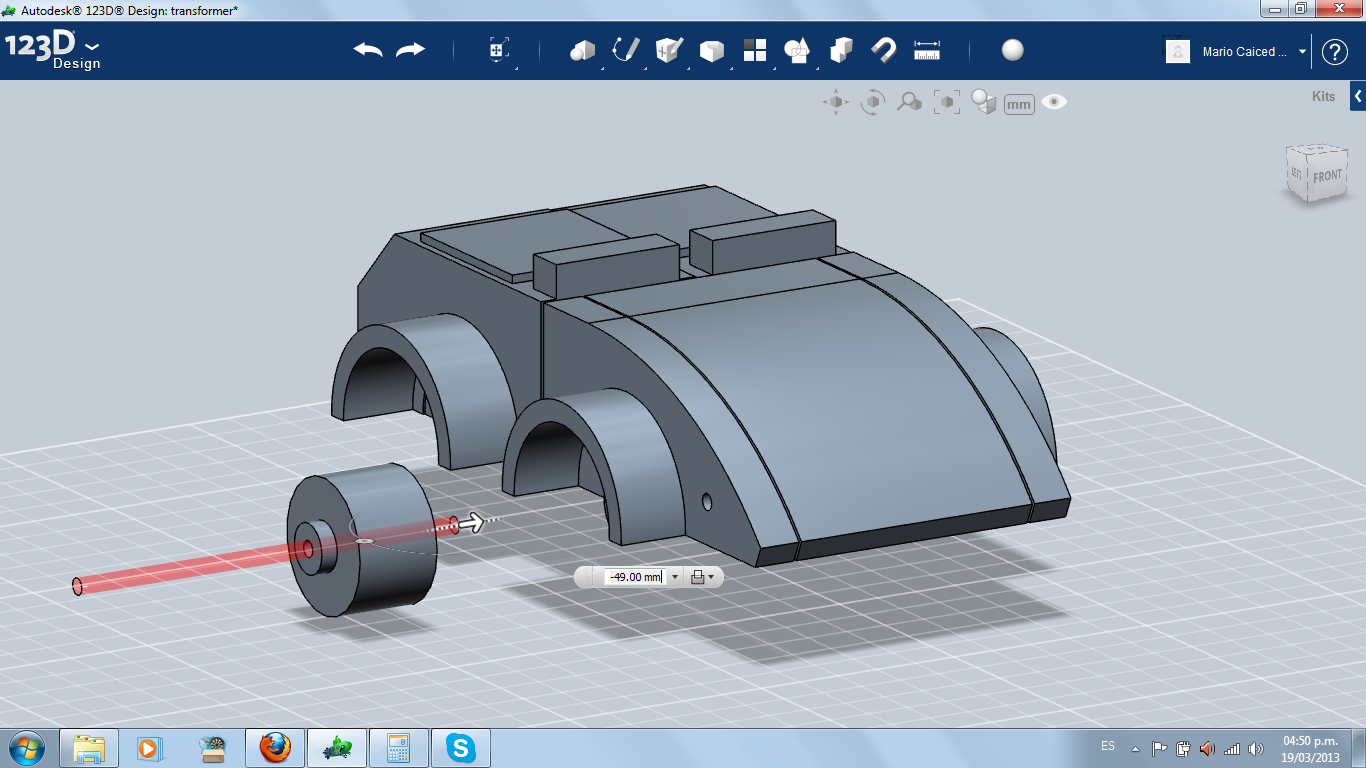The width and height of the screenshot is (1366, 768).
Task: Click the Undo arrow in the toolbar
Action: point(368,50)
